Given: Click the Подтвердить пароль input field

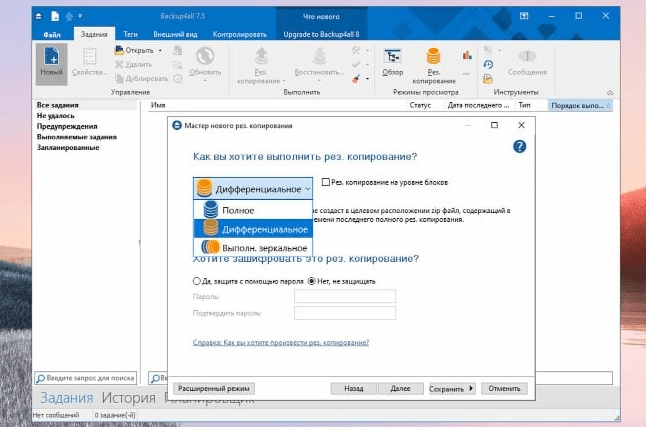Looking at the screenshot, I should click(345, 313).
